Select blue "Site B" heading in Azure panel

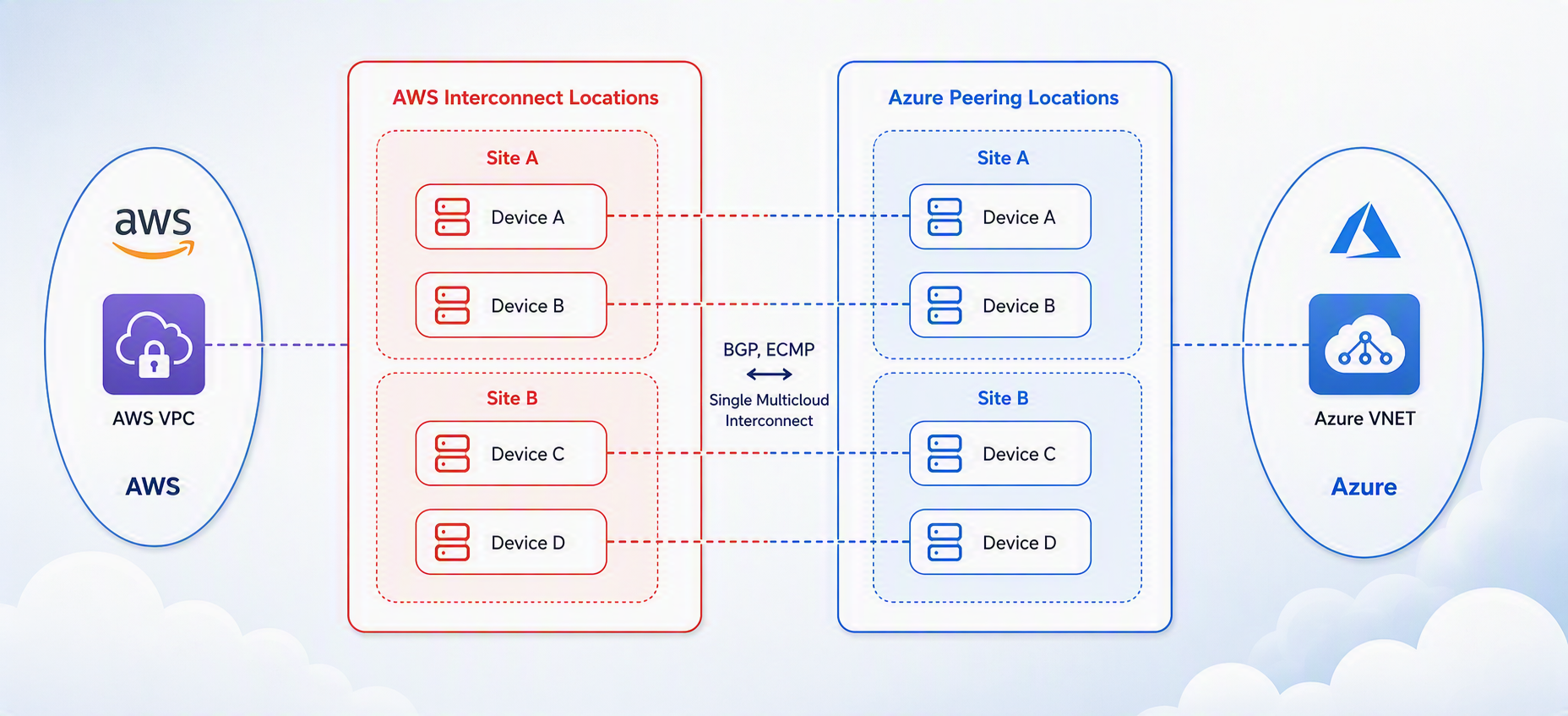click(x=1003, y=398)
